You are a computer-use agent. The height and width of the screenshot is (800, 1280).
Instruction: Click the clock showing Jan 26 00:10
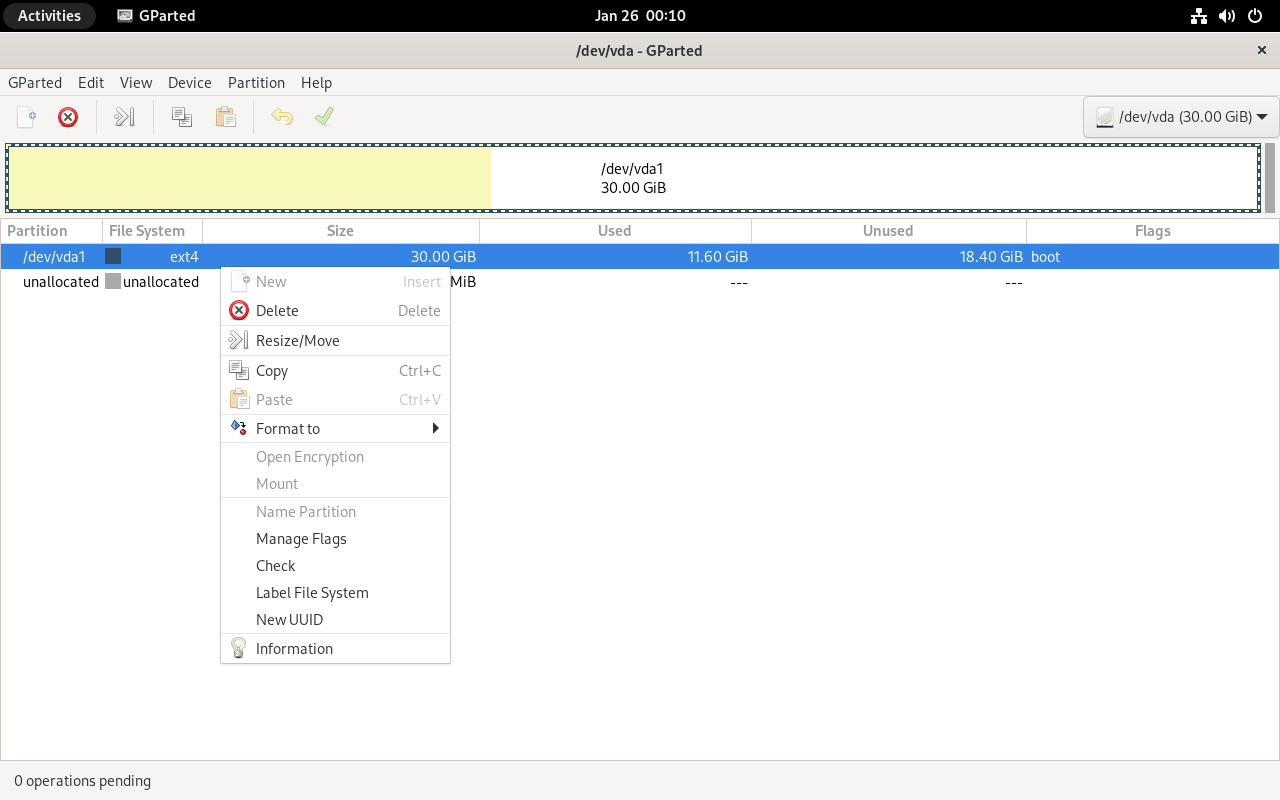(x=639, y=15)
